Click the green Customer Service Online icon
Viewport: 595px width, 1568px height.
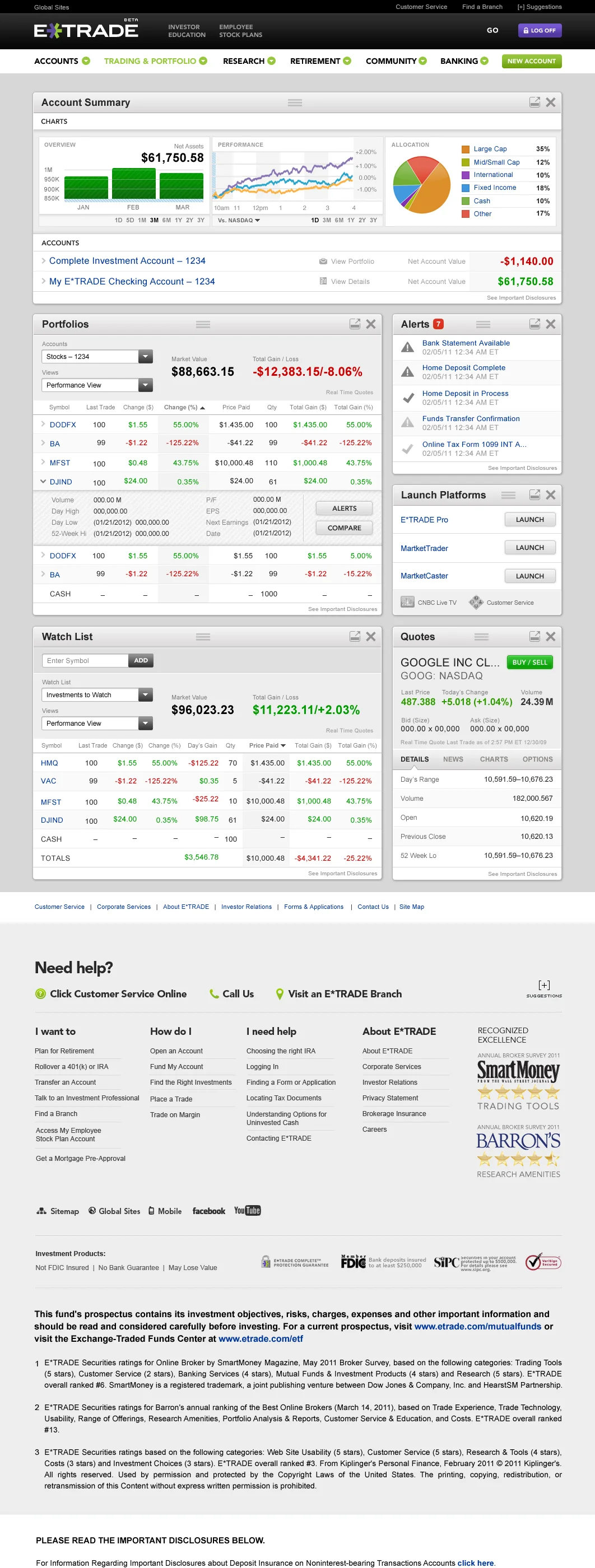tap(40, 994)
